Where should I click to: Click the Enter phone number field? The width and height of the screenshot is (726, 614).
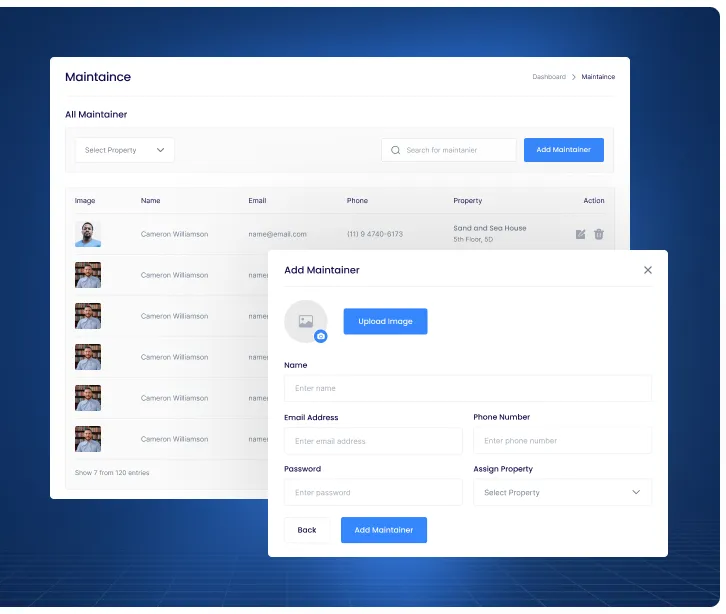click(x=562, y=440)
